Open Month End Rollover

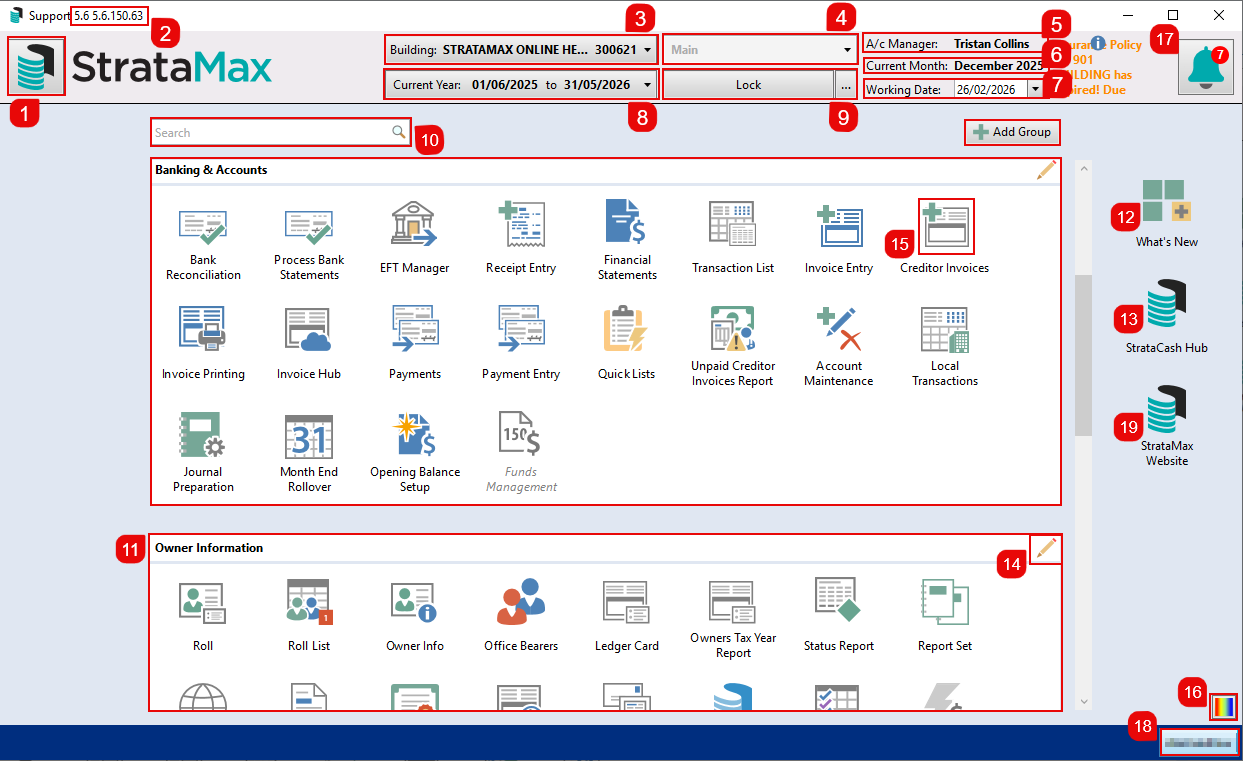[x=309, y=455]
